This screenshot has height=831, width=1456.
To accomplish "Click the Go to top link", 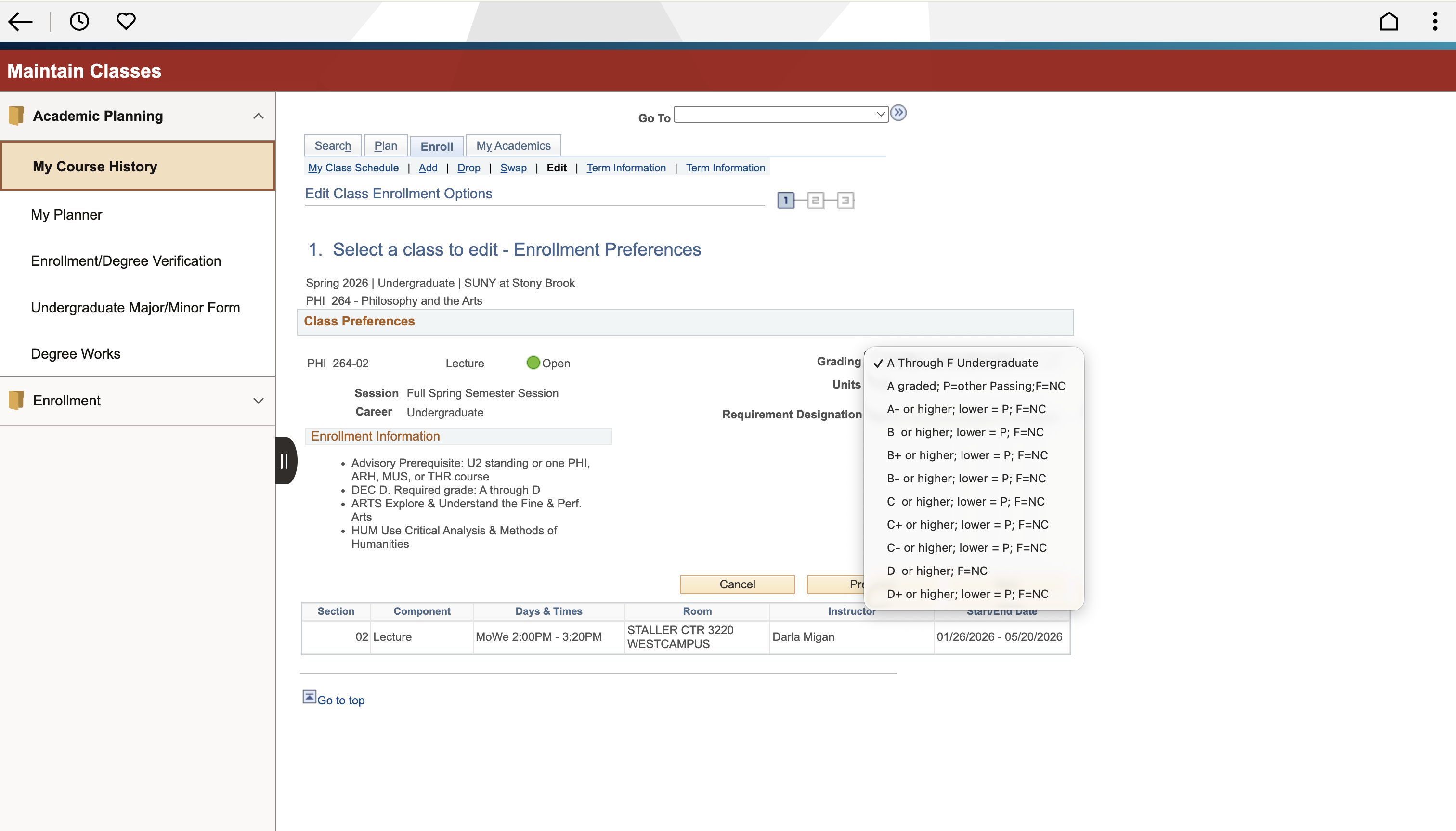I will 341,701.
